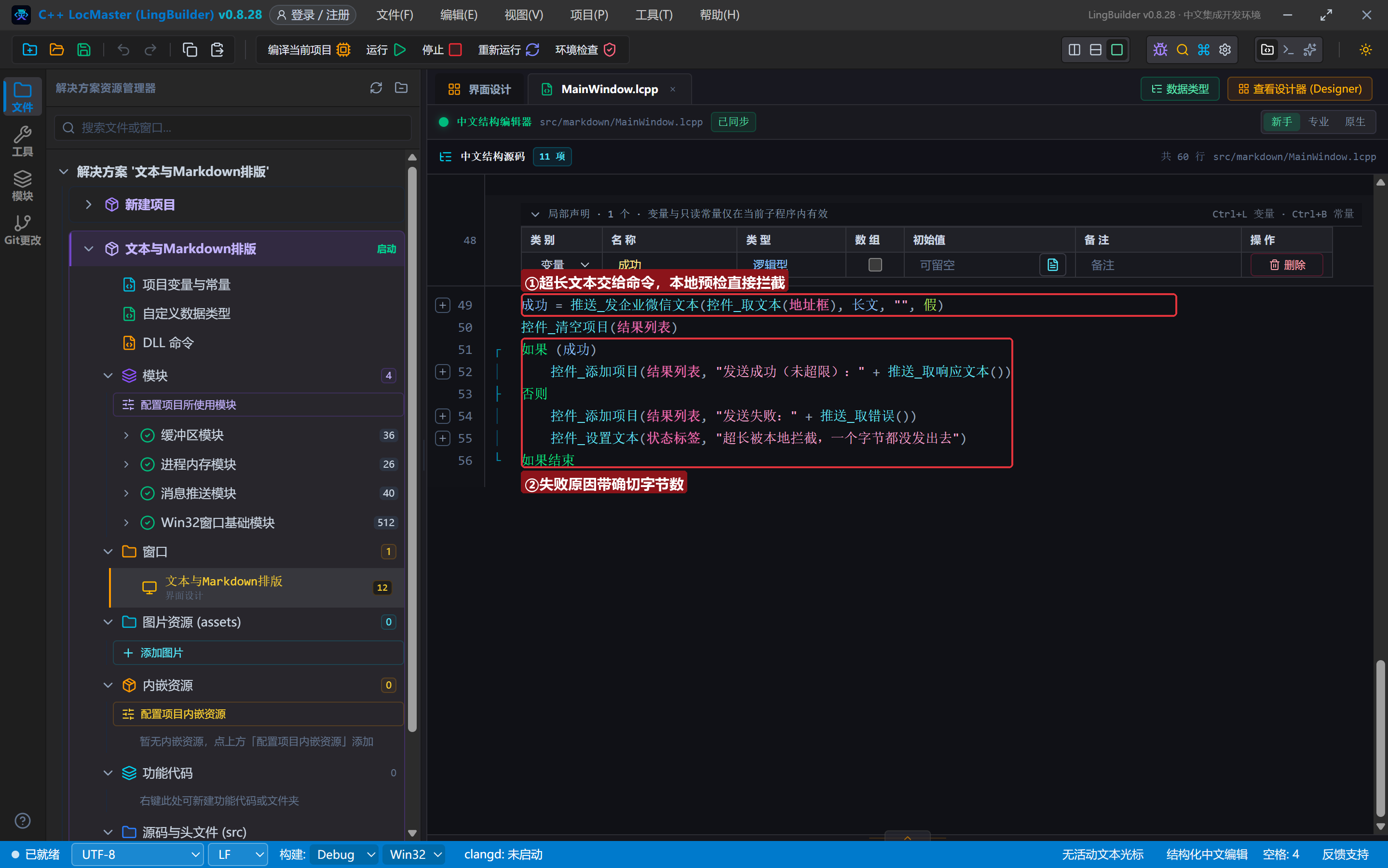Select the 专业 editing mode
This screenshot has width=1388, height=868.
click(x=1318, y=122)
